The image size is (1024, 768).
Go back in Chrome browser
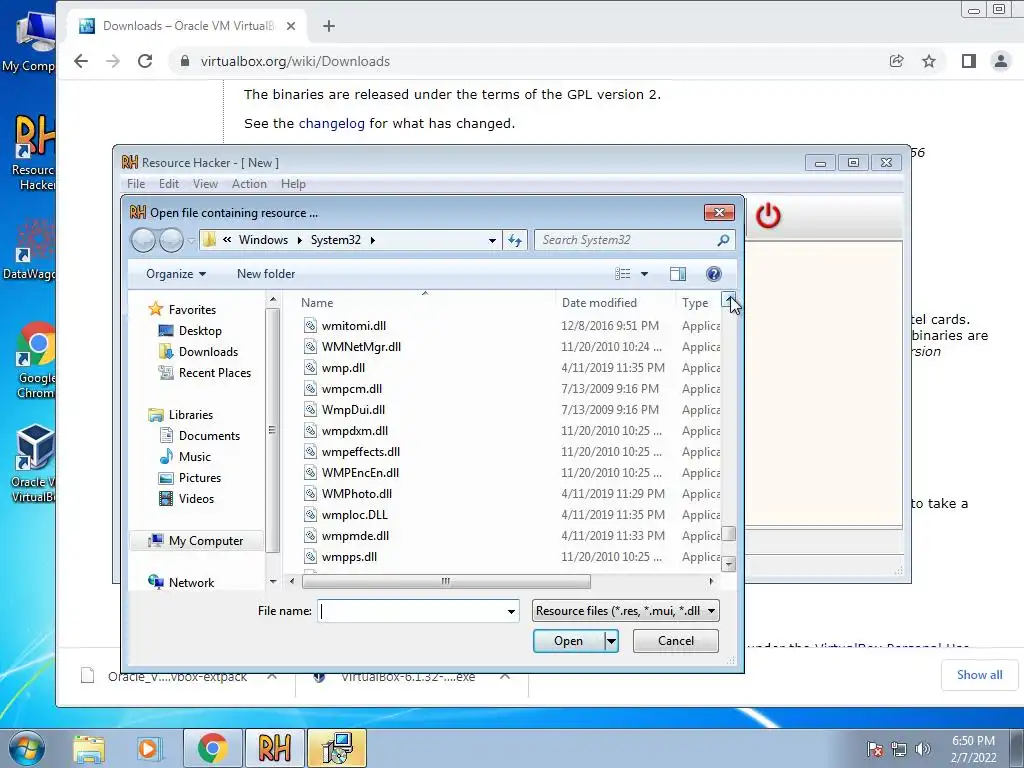click(x=80, y=61)
